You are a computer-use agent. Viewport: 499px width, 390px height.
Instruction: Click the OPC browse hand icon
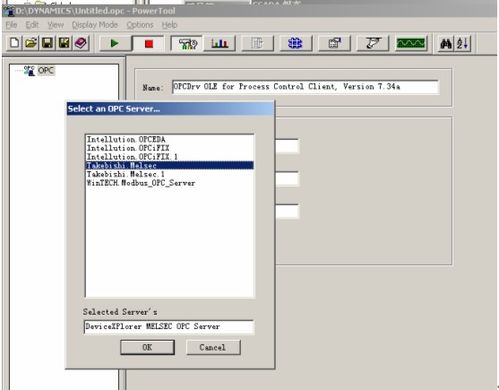pos(373,43)
